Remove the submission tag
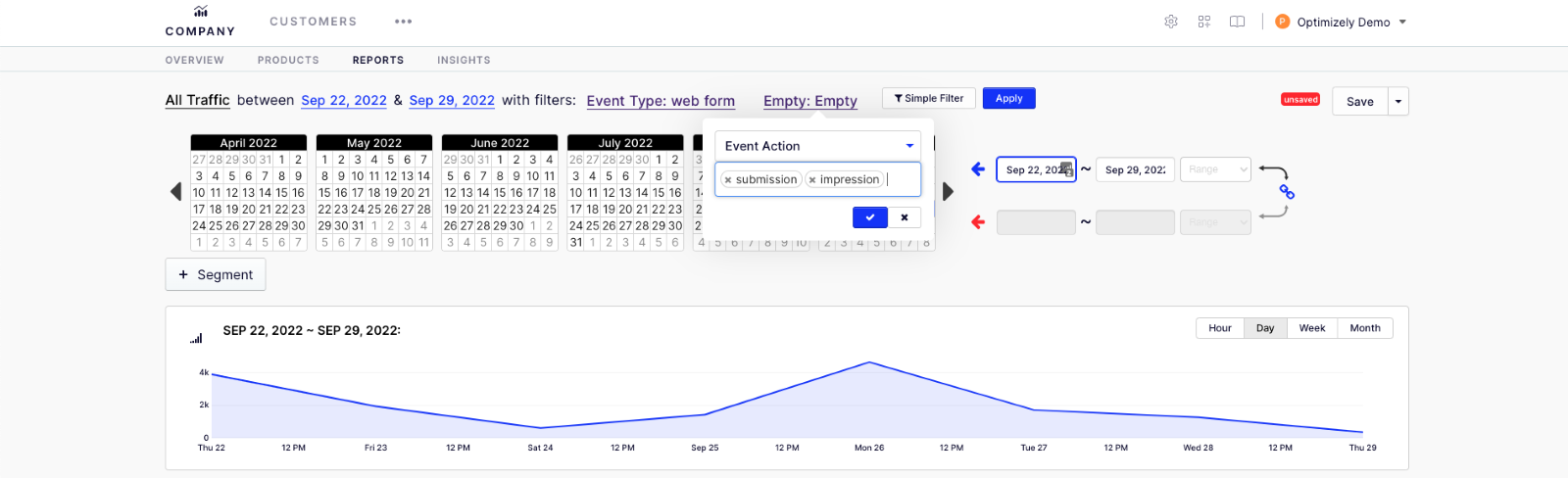1568x478 pixels. pyautogui.click(x=727, y=180)
